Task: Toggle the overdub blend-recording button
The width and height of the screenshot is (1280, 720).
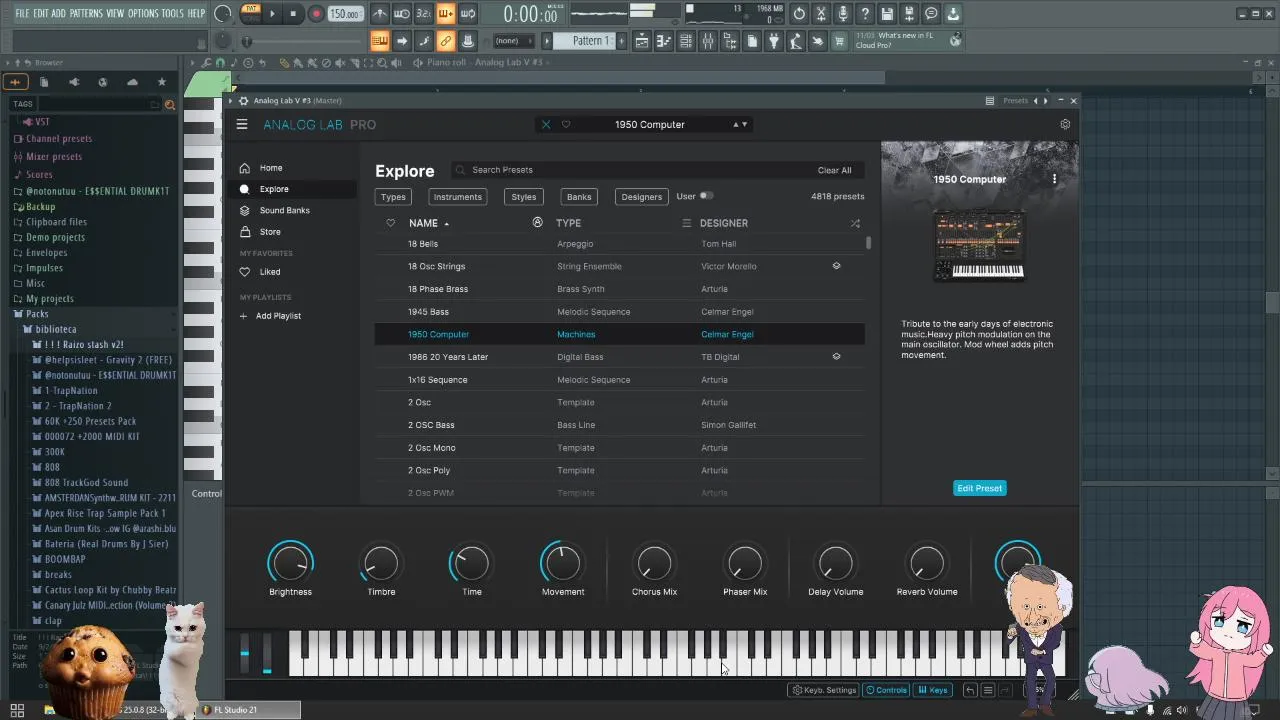Action: (445, 14)
